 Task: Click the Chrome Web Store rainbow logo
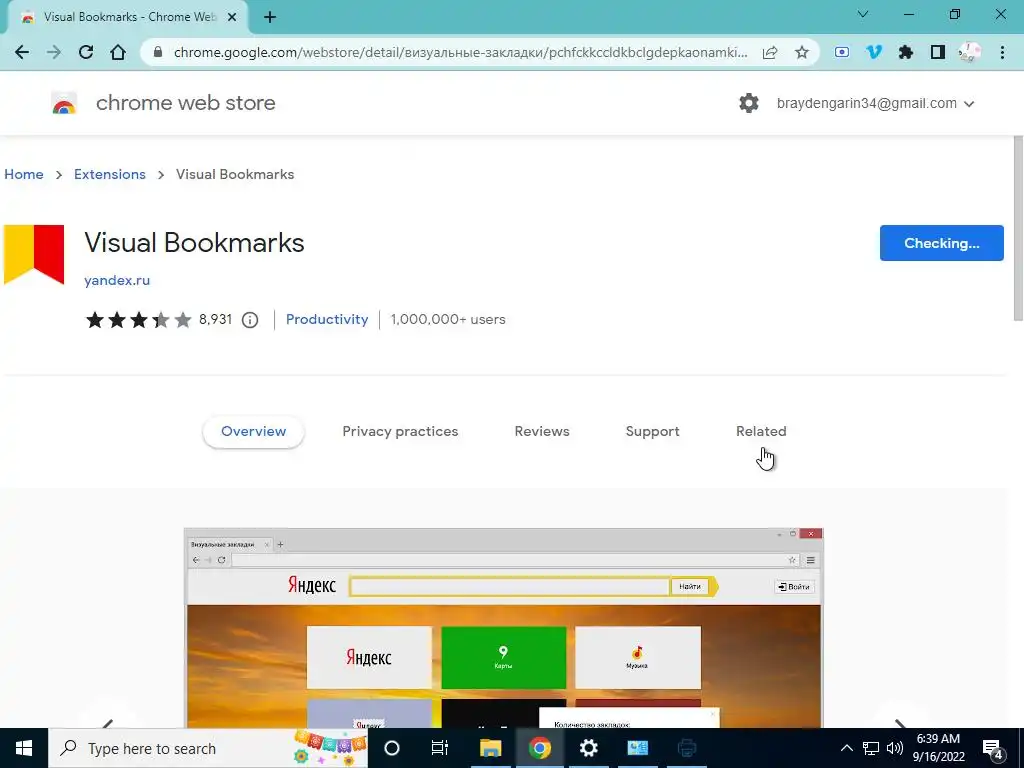pyautogui.click(x=64, y=103)
